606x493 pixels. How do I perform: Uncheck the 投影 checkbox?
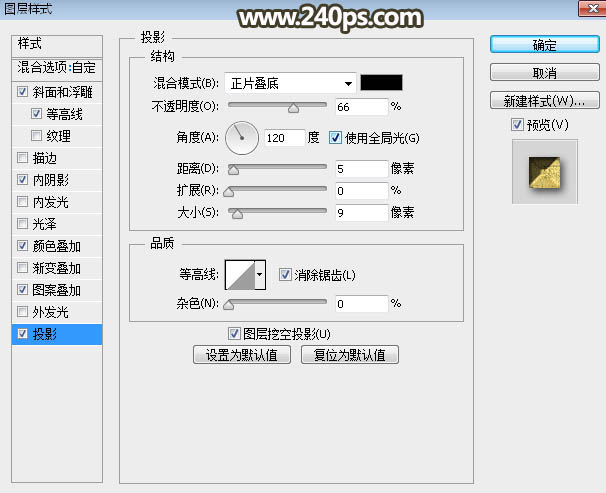22,333
